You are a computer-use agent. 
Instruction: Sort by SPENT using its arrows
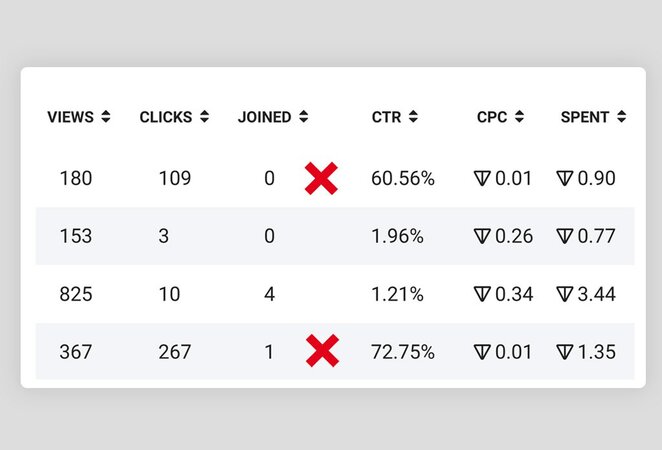[620, 117]
